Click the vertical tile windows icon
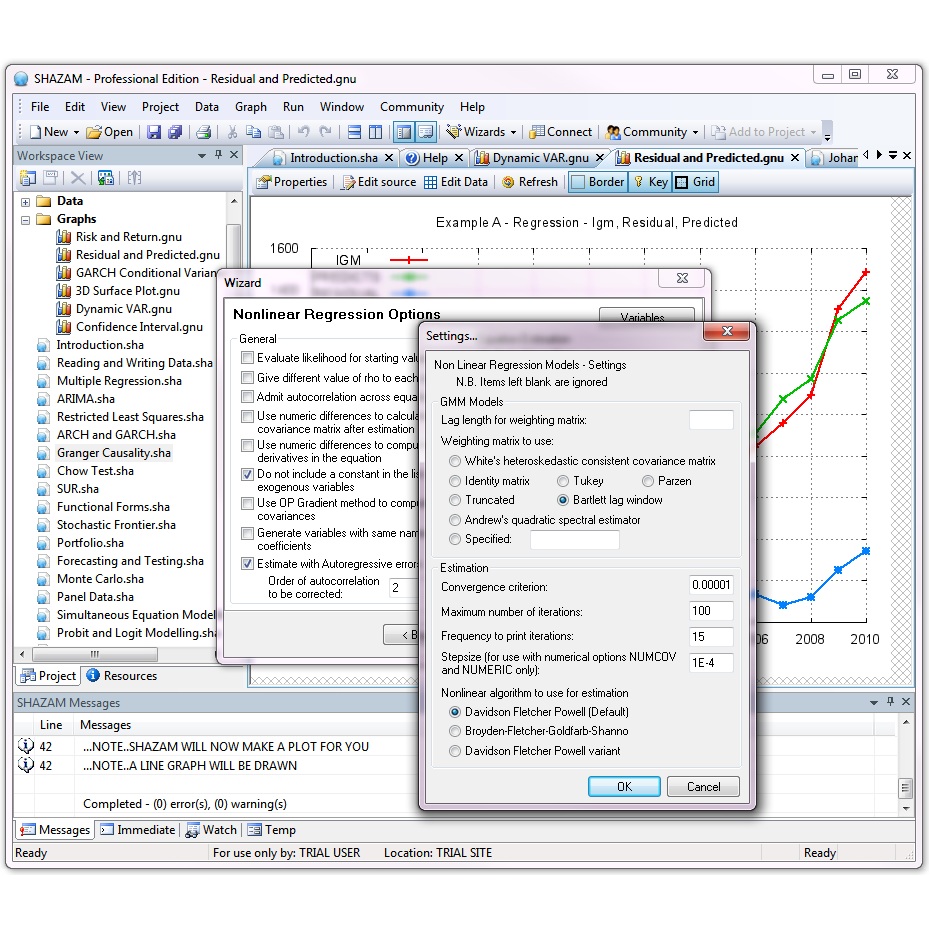This screenshot has width=930, height=930. coord(375,132)
